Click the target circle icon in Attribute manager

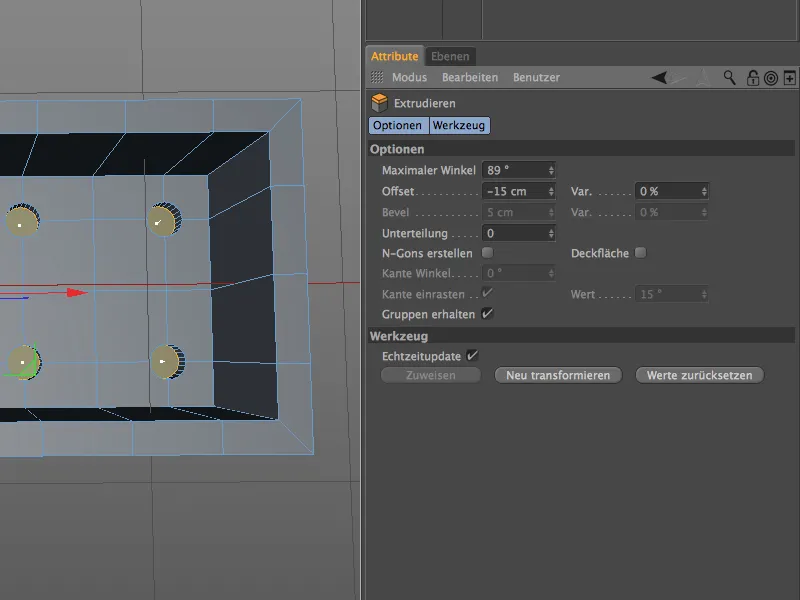coord(771,78)
